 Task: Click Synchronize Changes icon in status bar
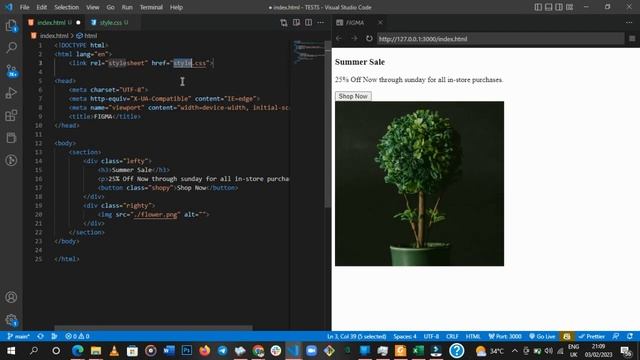(x=40, y=336)
